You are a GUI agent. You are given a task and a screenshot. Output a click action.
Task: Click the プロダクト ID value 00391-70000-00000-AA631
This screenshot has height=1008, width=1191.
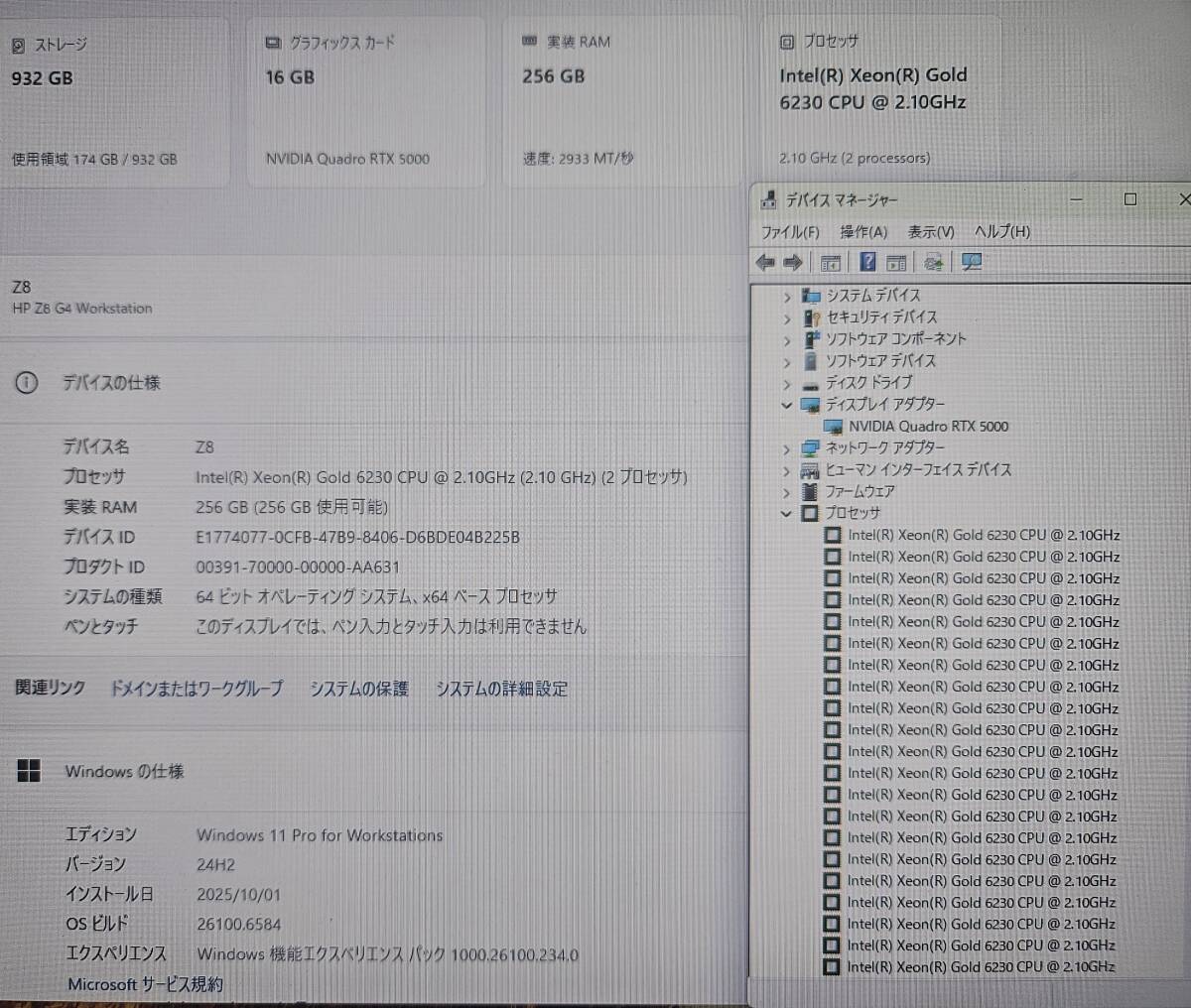coord(298,567)
